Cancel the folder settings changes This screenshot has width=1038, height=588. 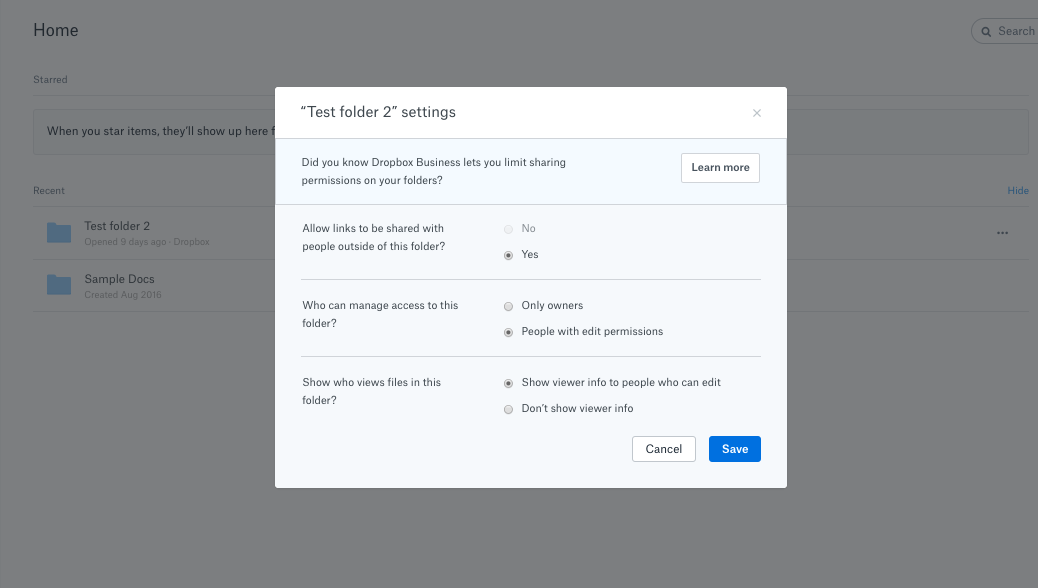(x=663, y=449)
